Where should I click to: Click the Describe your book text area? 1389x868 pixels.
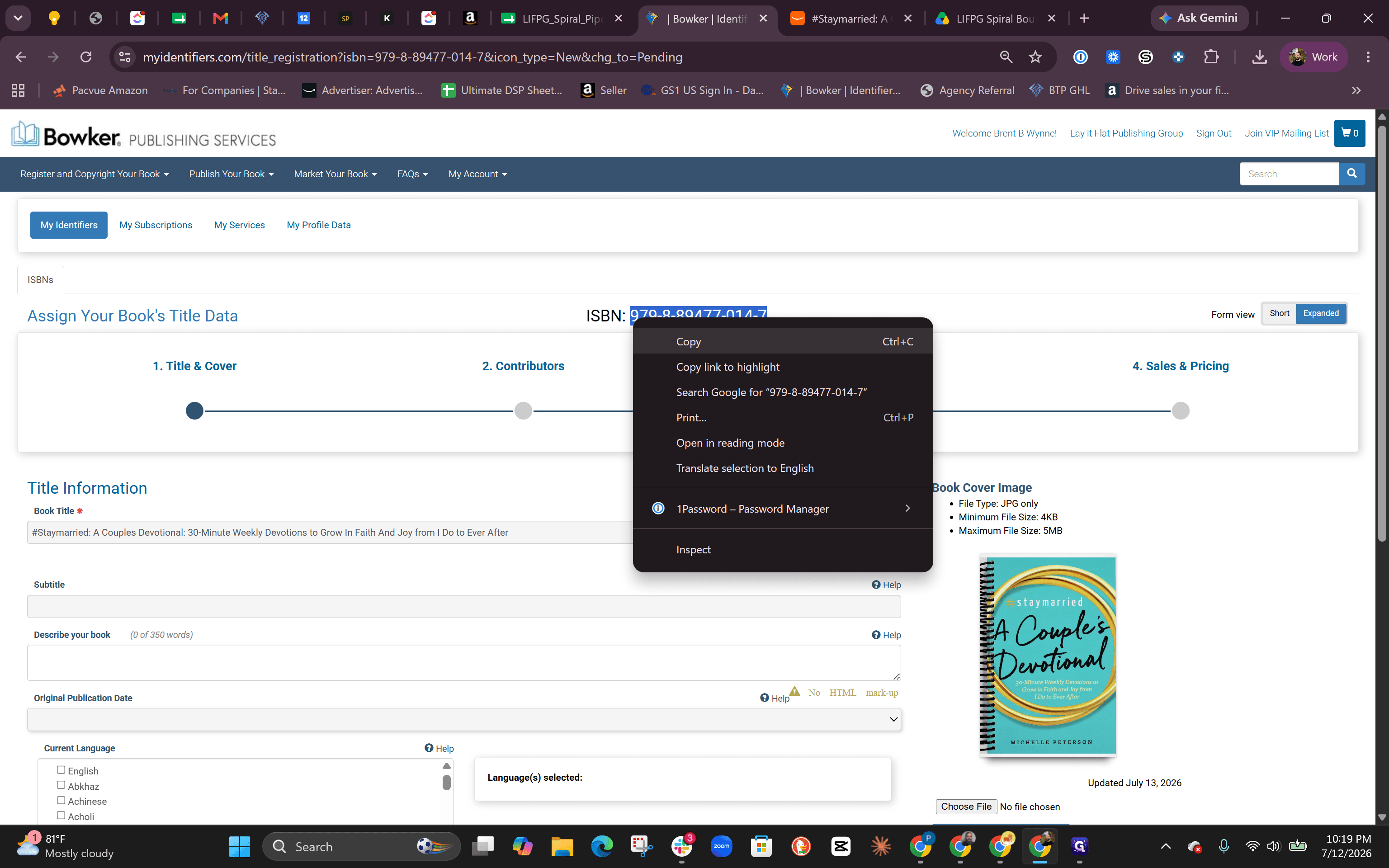coord(464,662)
